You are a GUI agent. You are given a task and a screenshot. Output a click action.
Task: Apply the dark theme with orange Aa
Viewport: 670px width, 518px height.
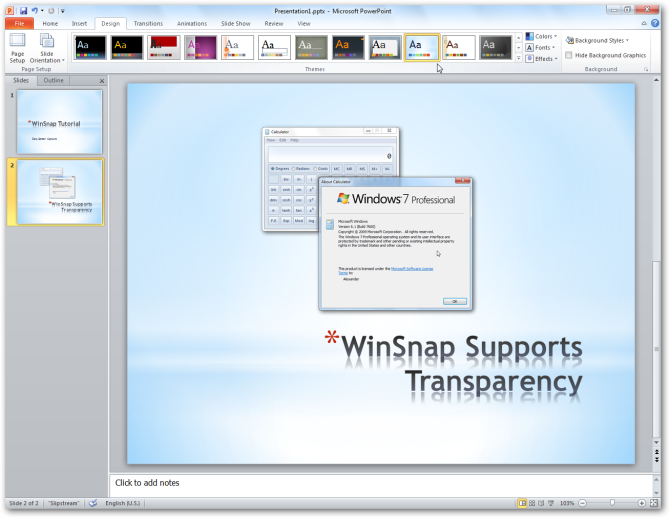coord(348,47)
